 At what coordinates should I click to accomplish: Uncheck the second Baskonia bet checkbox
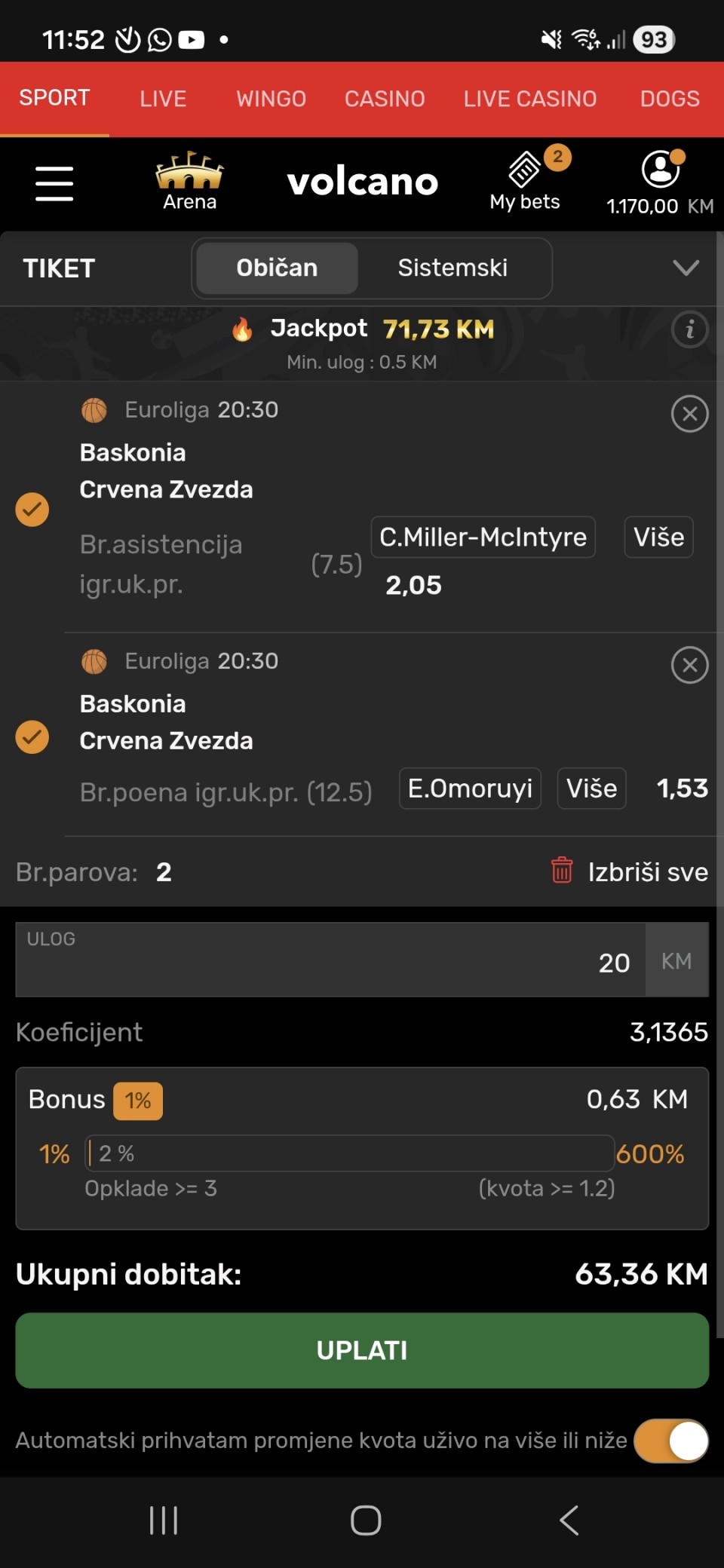tap(32, 737)
